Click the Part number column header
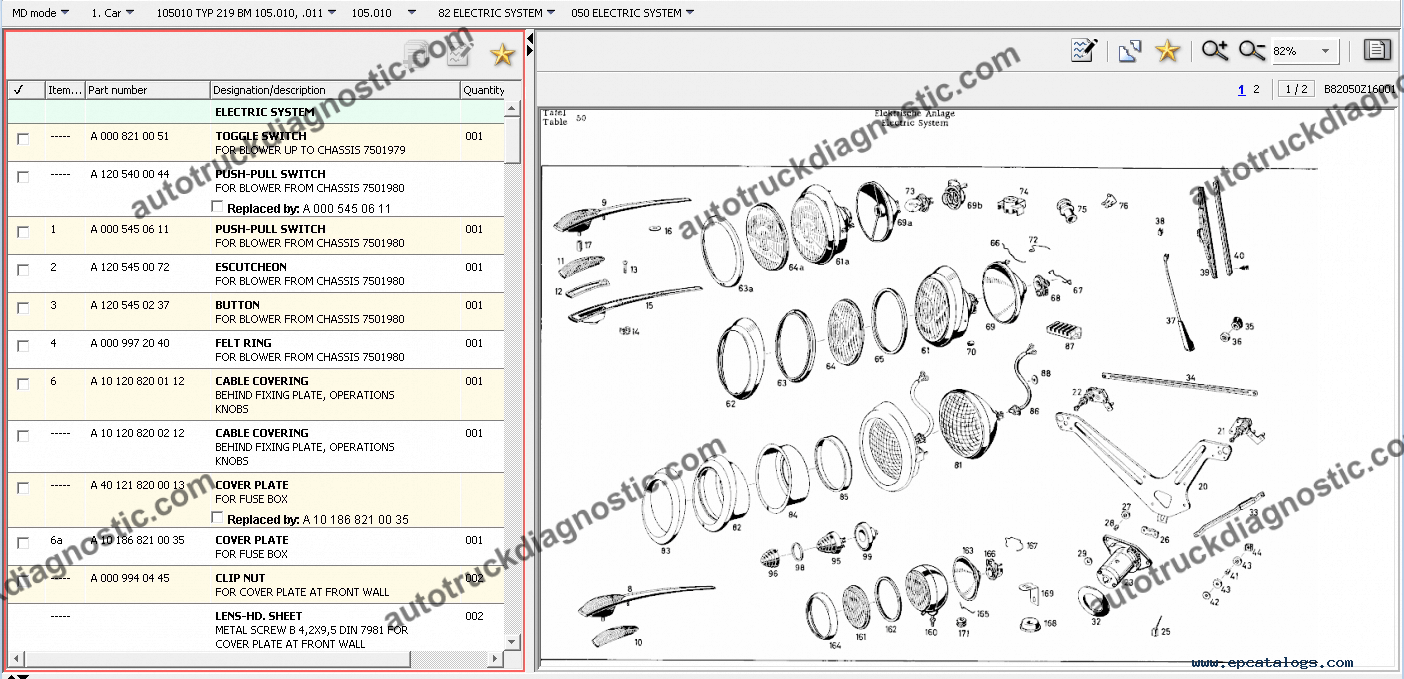Viewport: 1404px width, 679px height. click(x=147, y=90)
